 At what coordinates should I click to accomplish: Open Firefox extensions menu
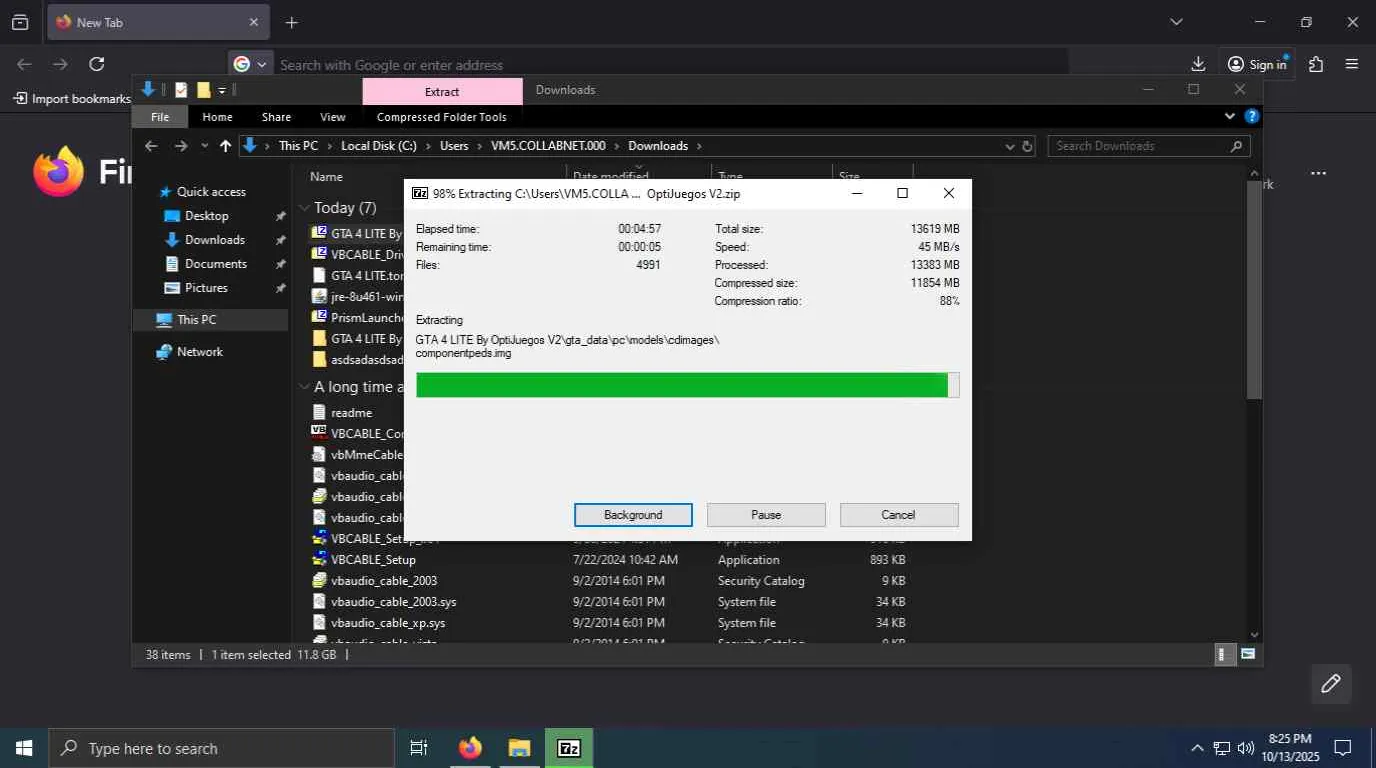[1316, 64]
